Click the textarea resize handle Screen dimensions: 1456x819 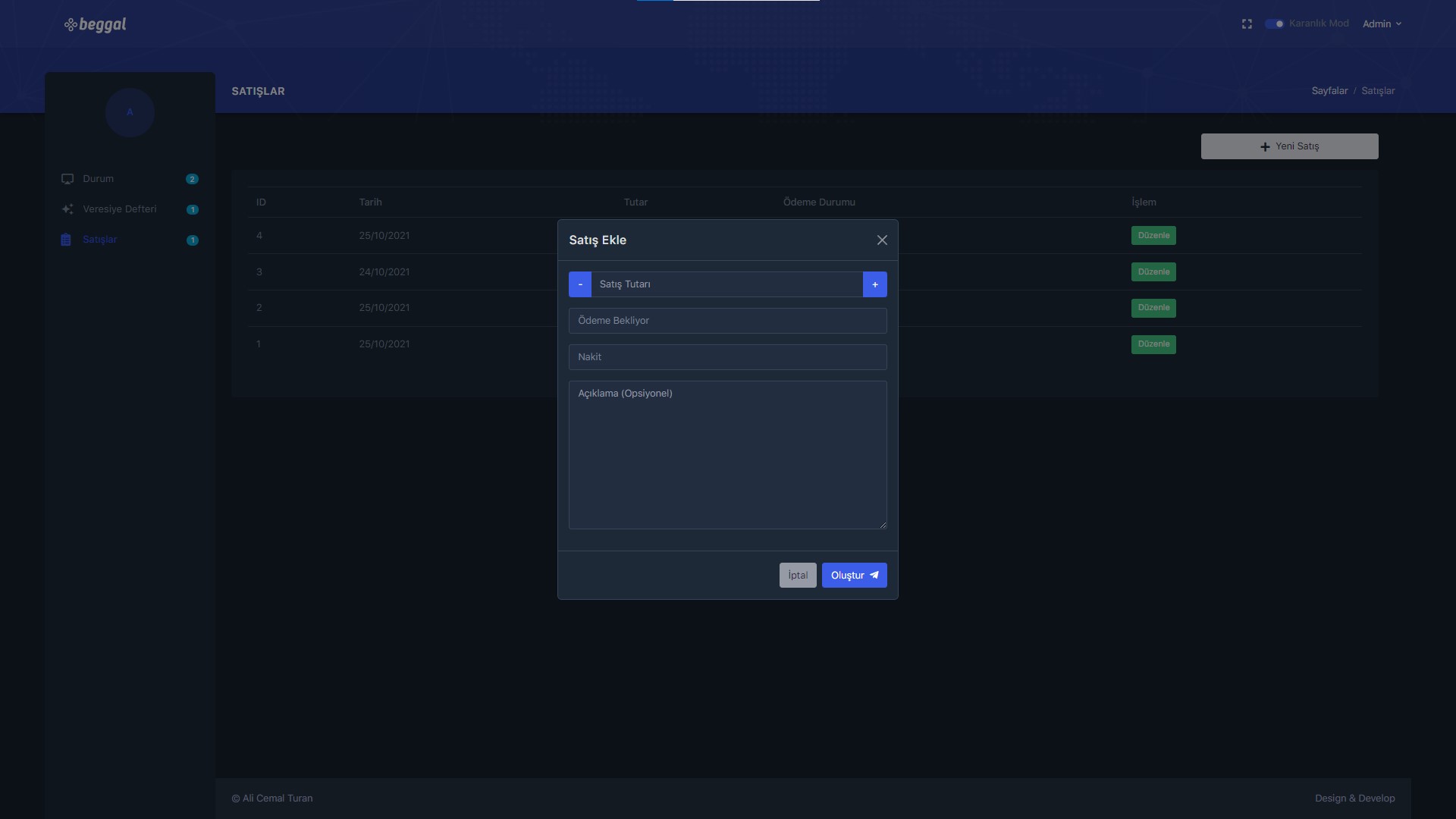[883, 525]
